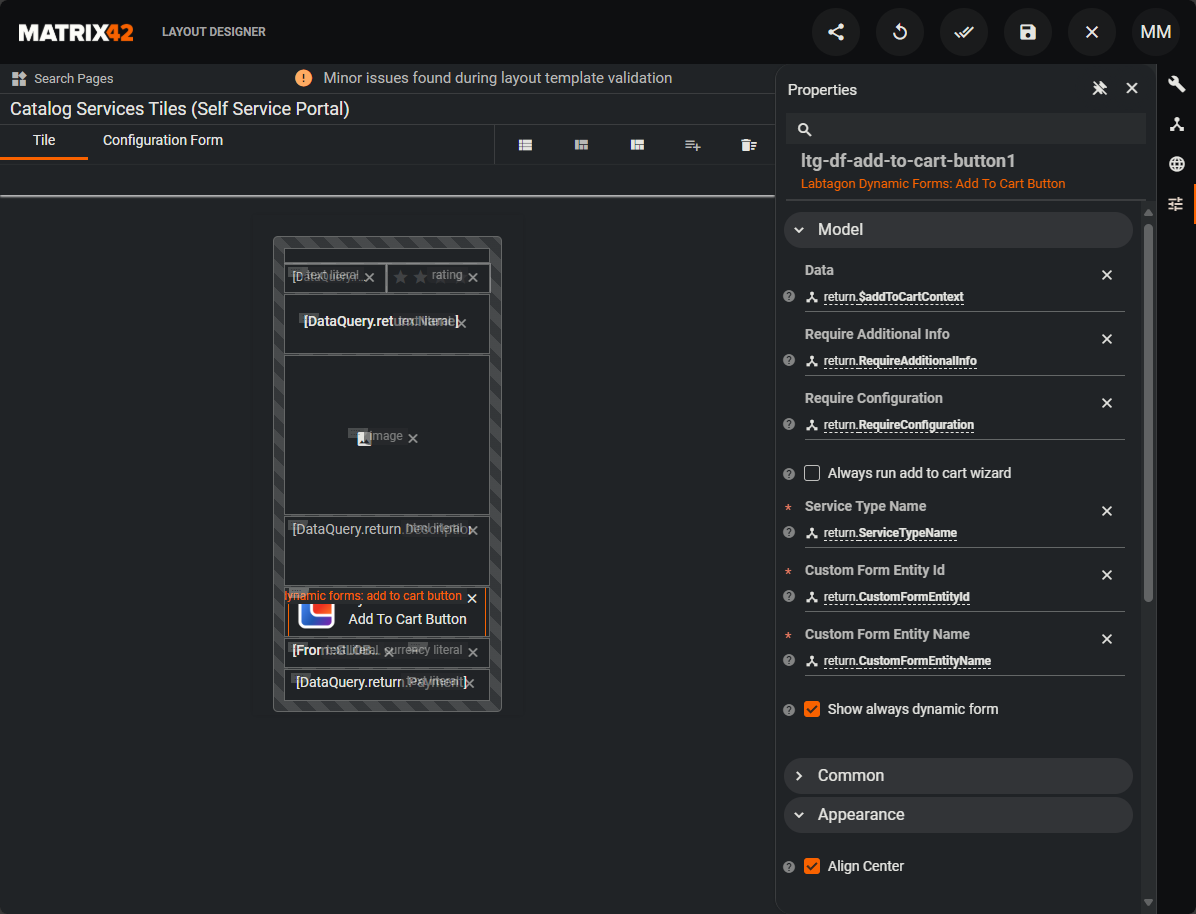The width and height of the screenshot is (1196, 914).
Task: Toggle the Align Center checkbox
Action: [812, 866]
